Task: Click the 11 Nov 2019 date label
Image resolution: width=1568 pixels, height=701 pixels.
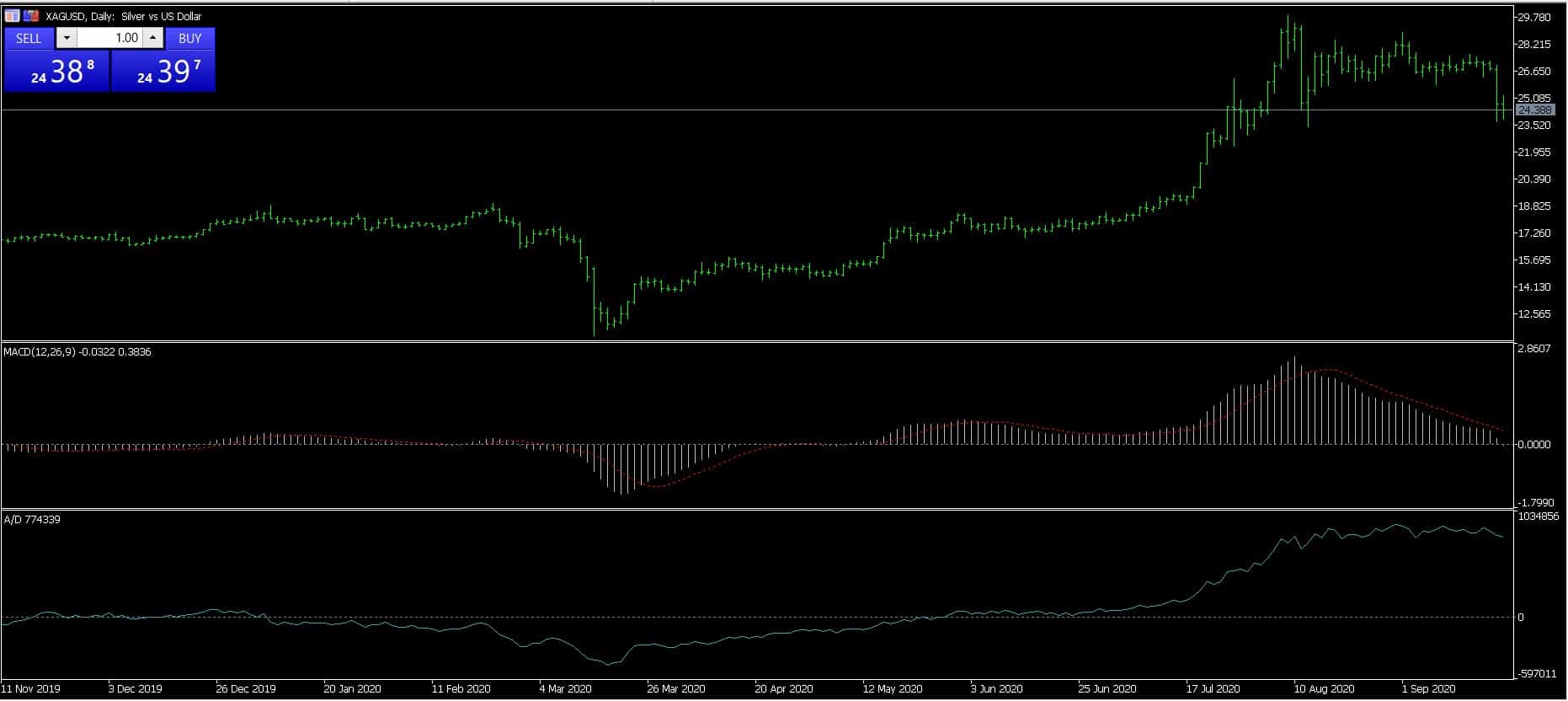Action: (31, 689)
